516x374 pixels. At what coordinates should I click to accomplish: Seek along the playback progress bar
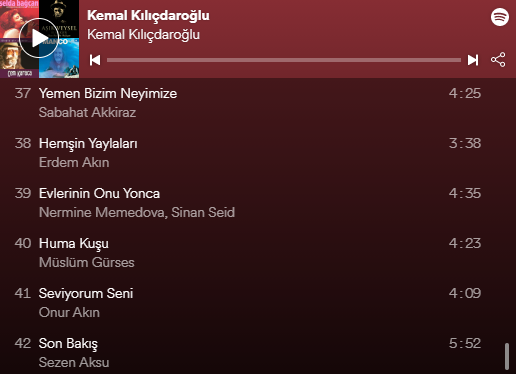click(x=284, y=60)
